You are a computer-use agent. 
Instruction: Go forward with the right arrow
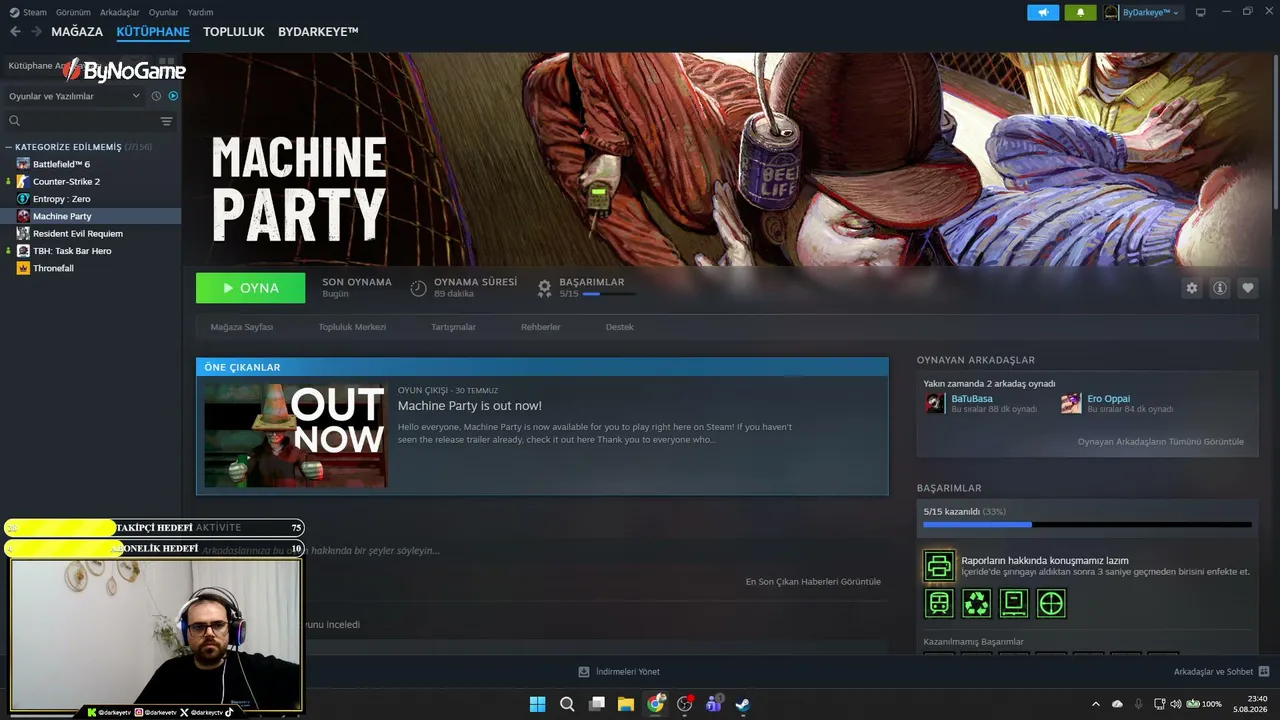tap(36, 32)
